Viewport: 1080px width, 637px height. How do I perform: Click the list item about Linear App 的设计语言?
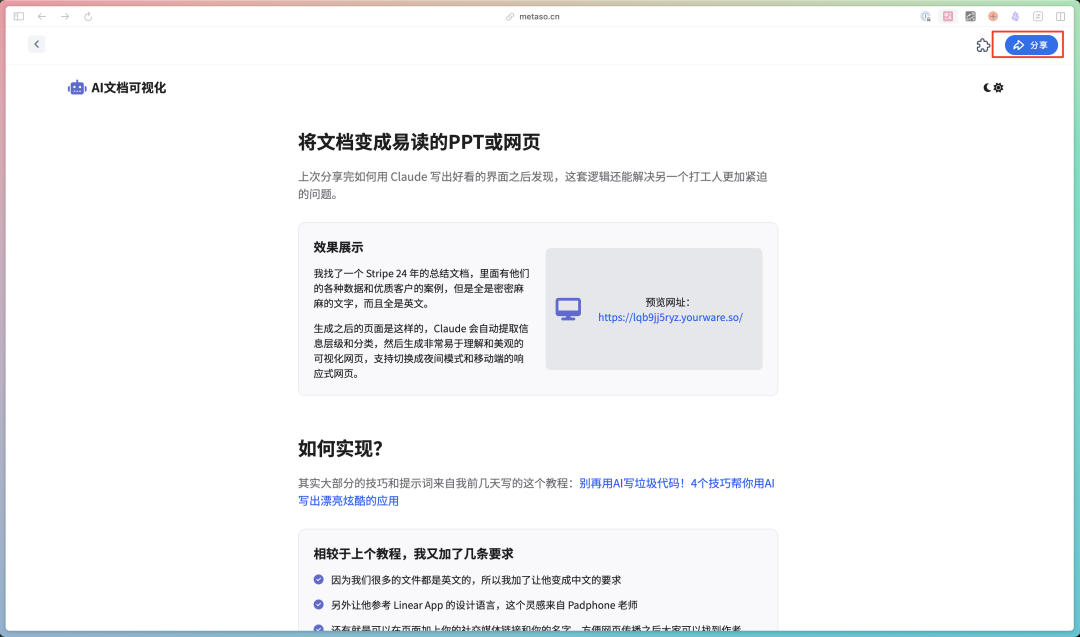[484, 605]
